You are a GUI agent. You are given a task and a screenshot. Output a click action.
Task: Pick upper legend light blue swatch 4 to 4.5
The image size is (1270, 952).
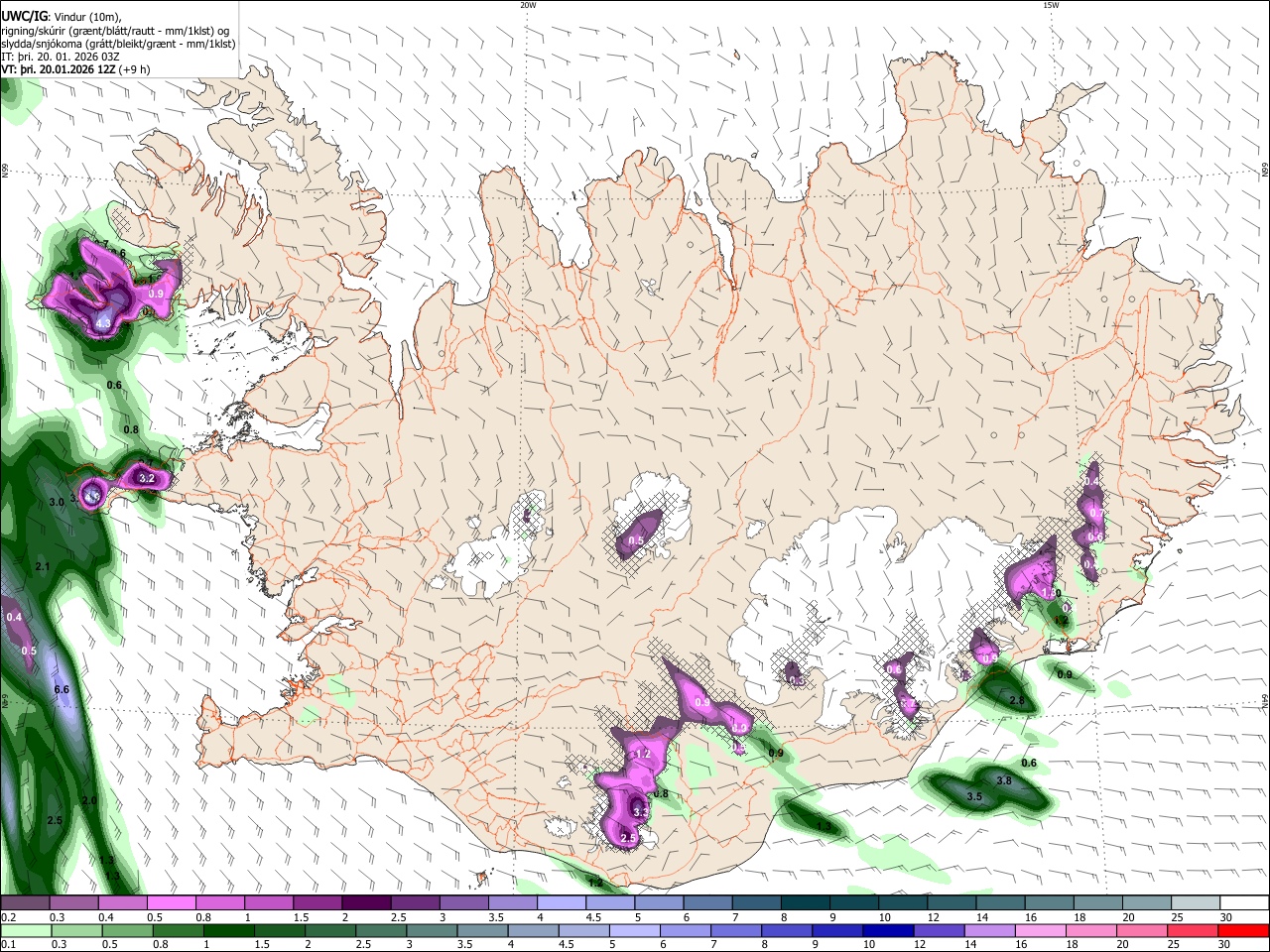click(561, 903)
